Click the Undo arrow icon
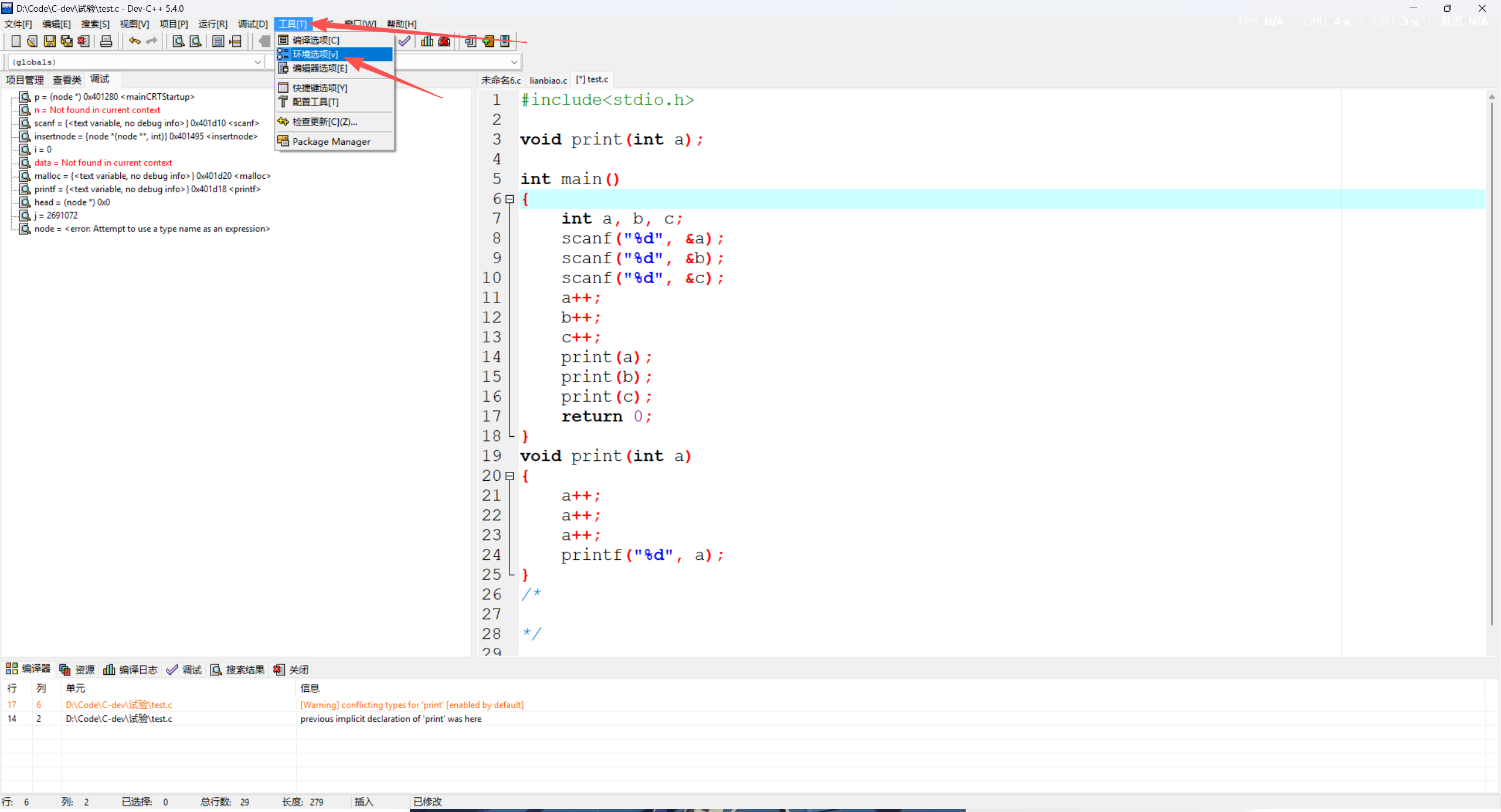1501x812 pixels. tap(135, 41)
